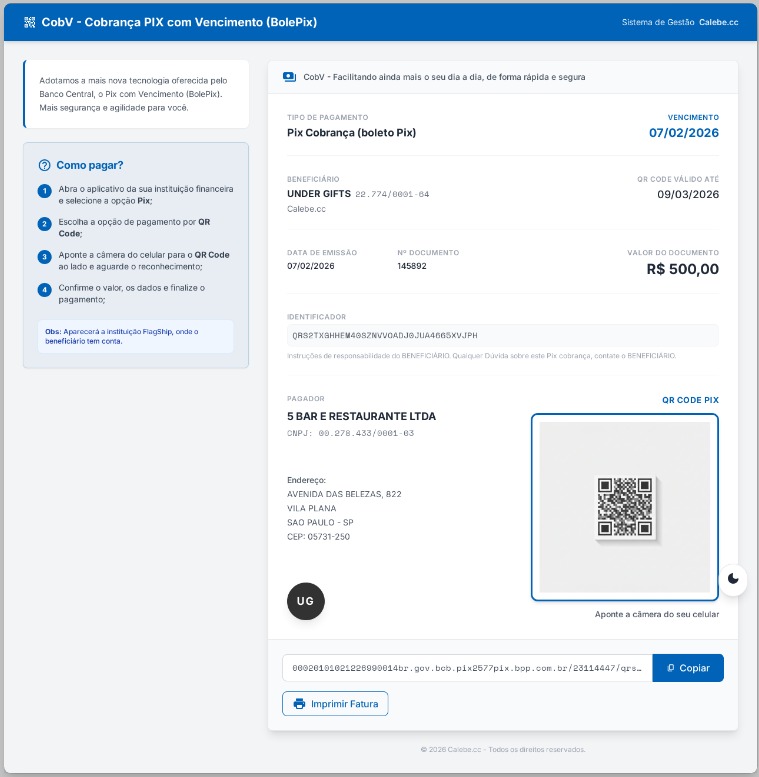This screenshot has width=759, height=777.
Task: Select the step 4 number badge
Action: point(44,290)
